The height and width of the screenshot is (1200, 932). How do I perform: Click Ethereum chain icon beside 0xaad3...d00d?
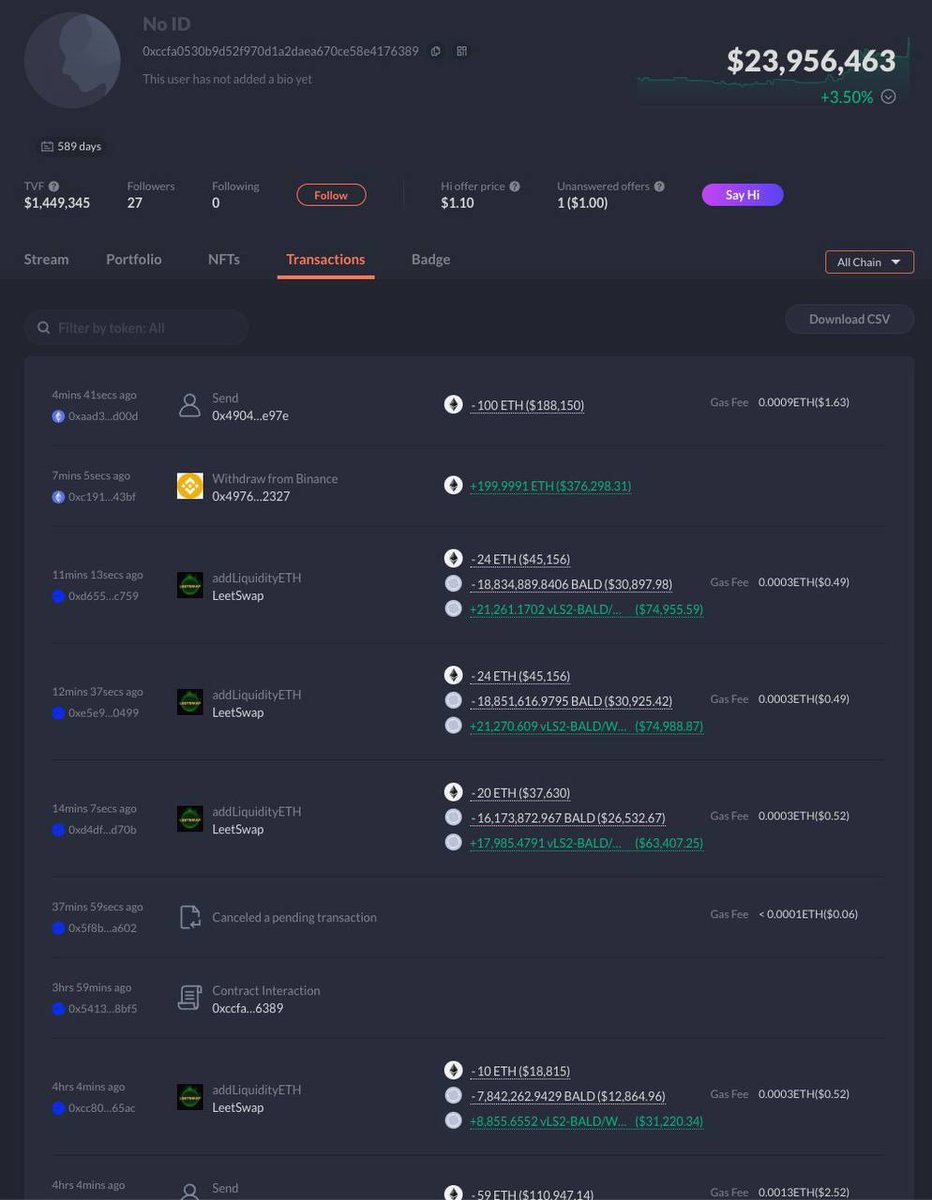(58, 415)
